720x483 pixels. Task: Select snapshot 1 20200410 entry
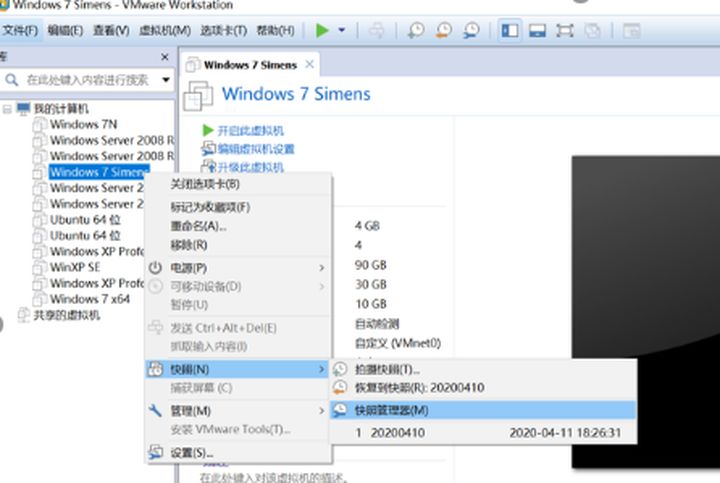coord(483,432)
